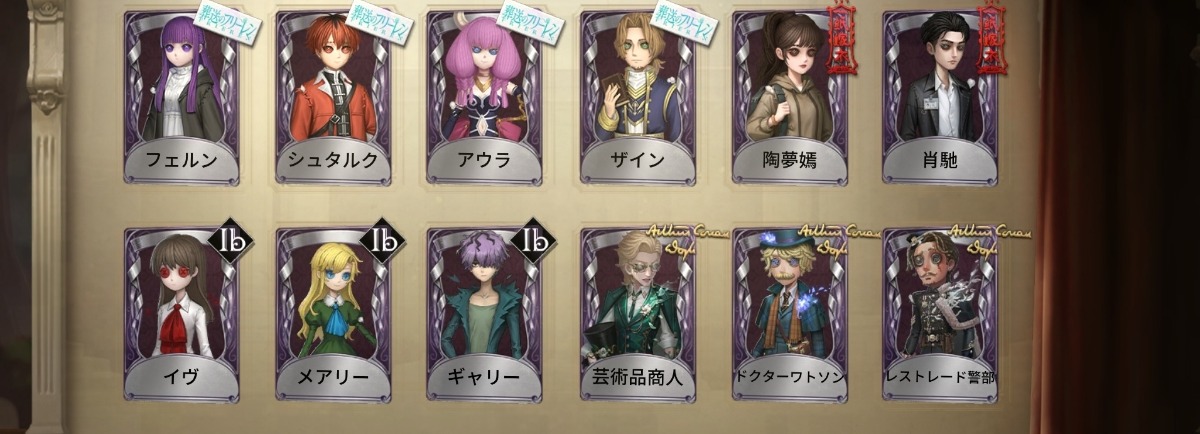1200x434 pixels.
Task: Open the ギャリー costume card
Action: click(484, 314)
